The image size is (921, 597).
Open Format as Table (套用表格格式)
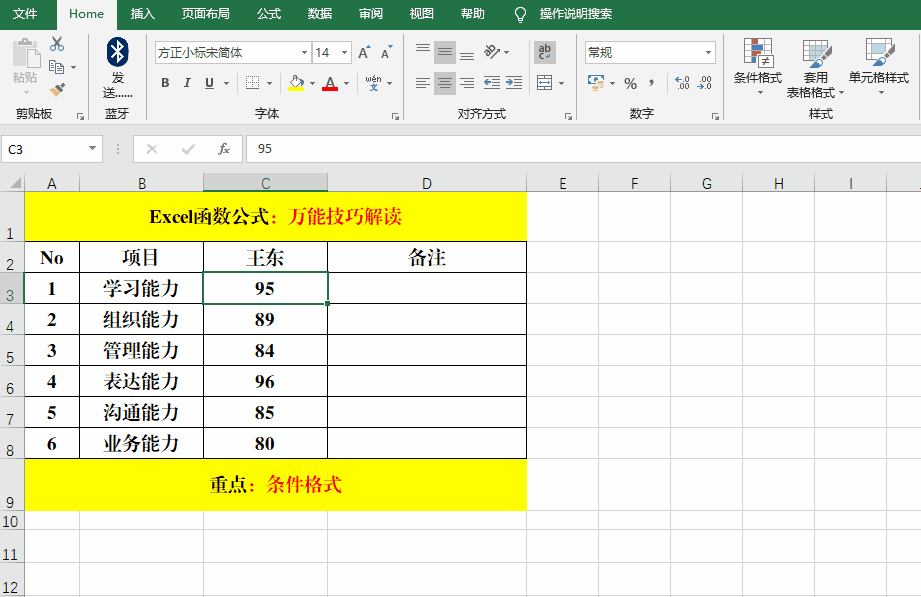[x=815, y=68]
